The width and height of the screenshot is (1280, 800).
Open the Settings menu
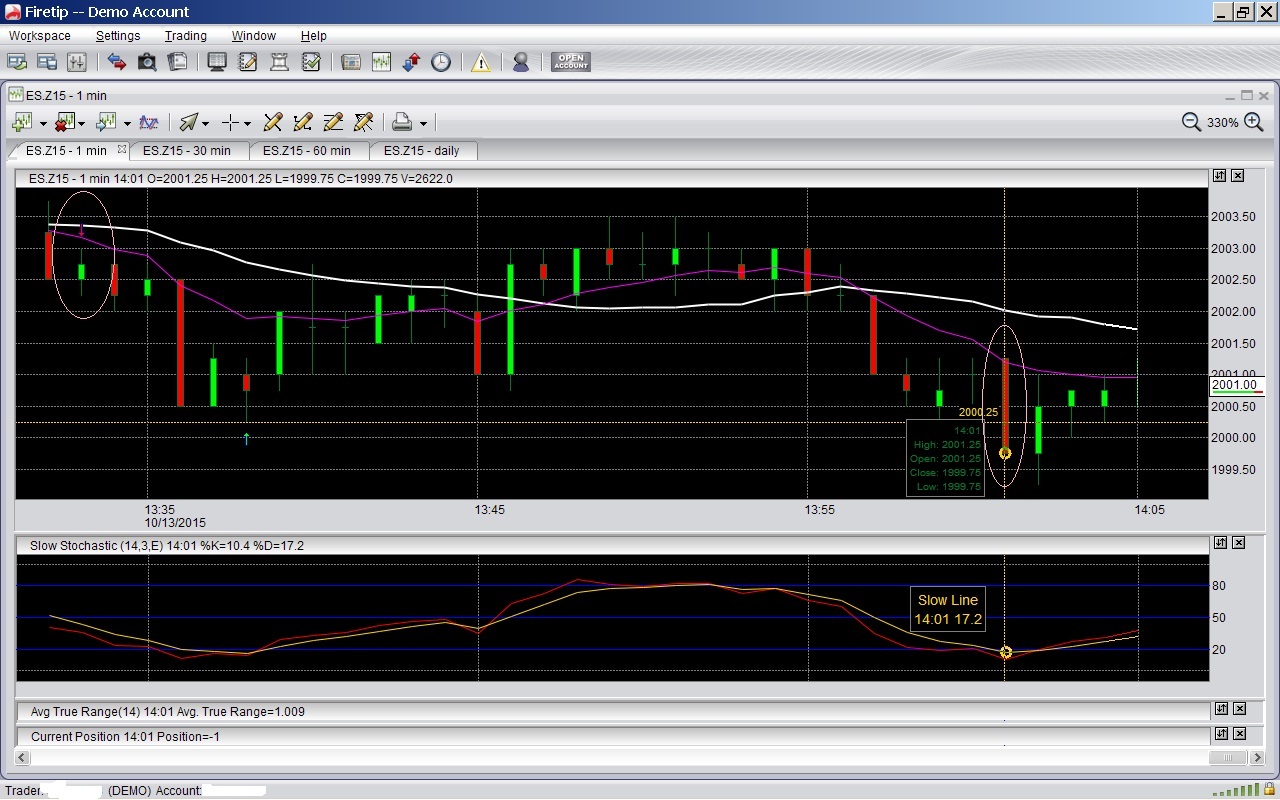point(118,35)
